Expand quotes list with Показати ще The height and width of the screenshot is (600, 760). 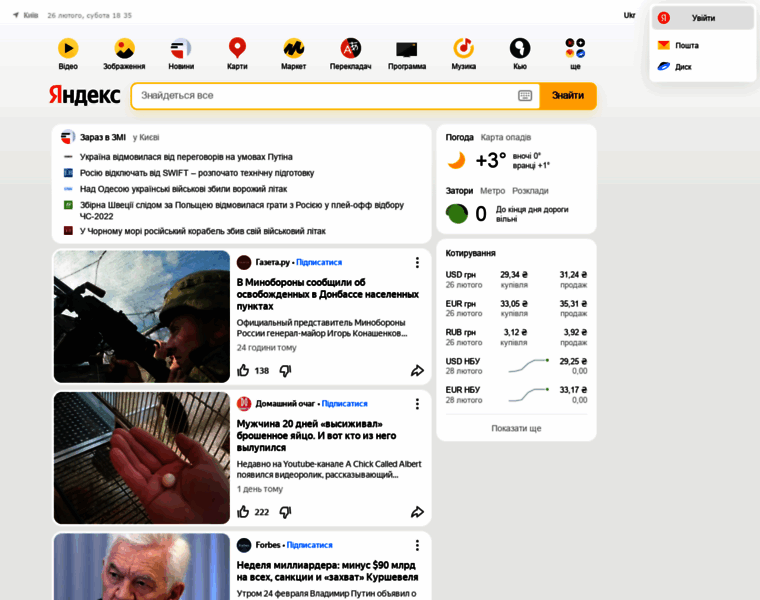coord(516,428)
